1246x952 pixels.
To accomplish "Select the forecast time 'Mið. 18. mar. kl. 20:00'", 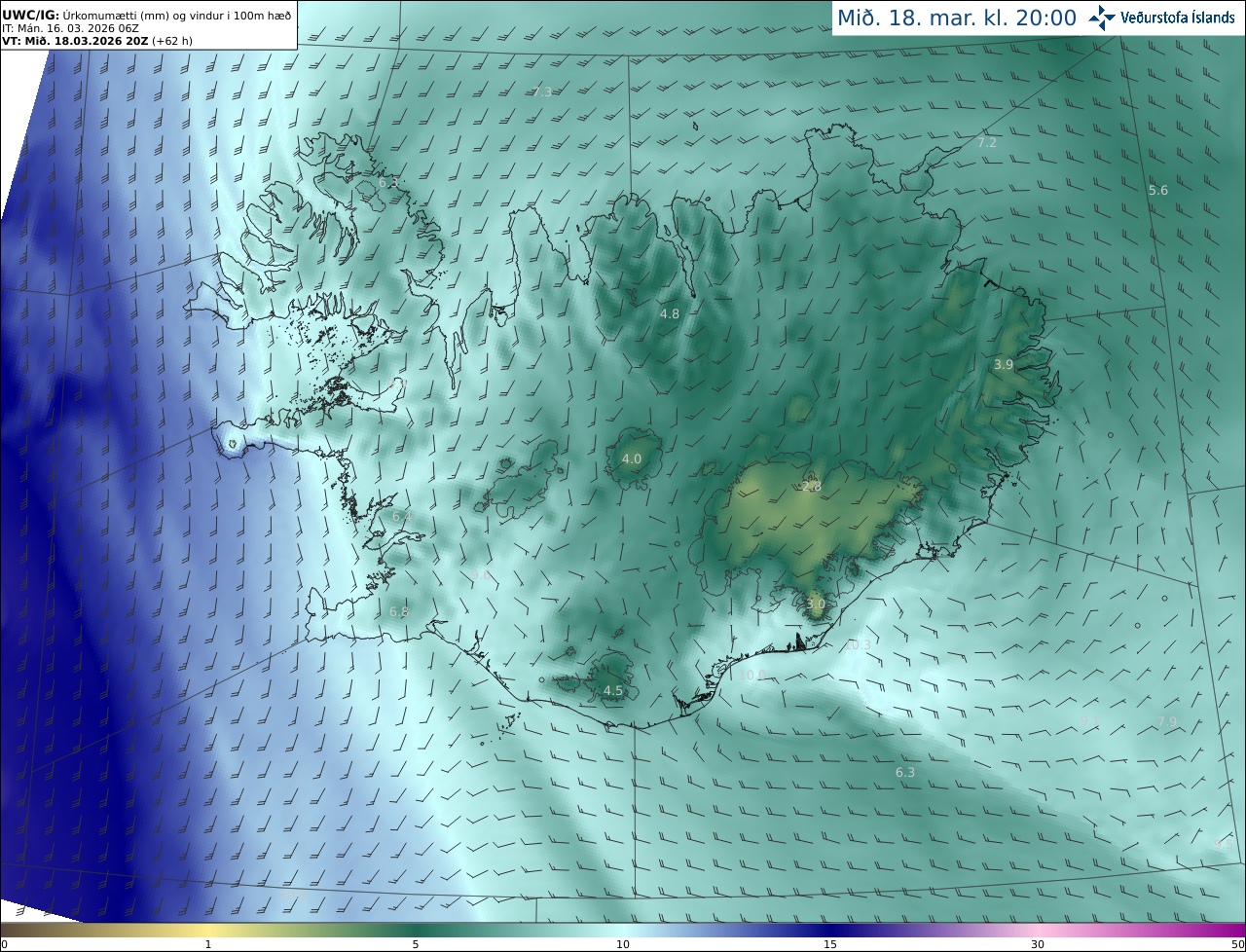I will (957, 18).
